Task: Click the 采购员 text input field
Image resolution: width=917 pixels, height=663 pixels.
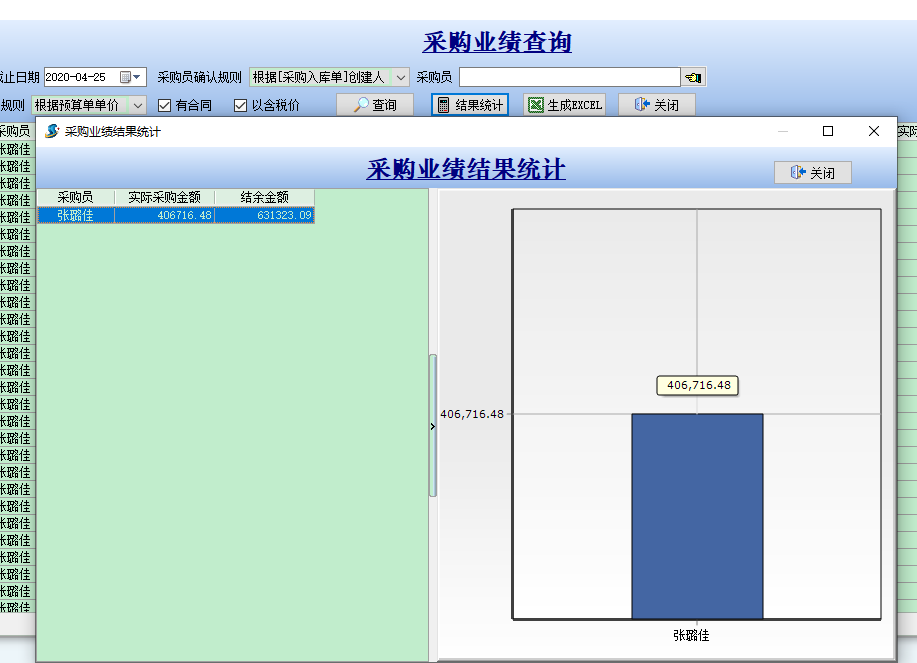Action: pos(569,77)
